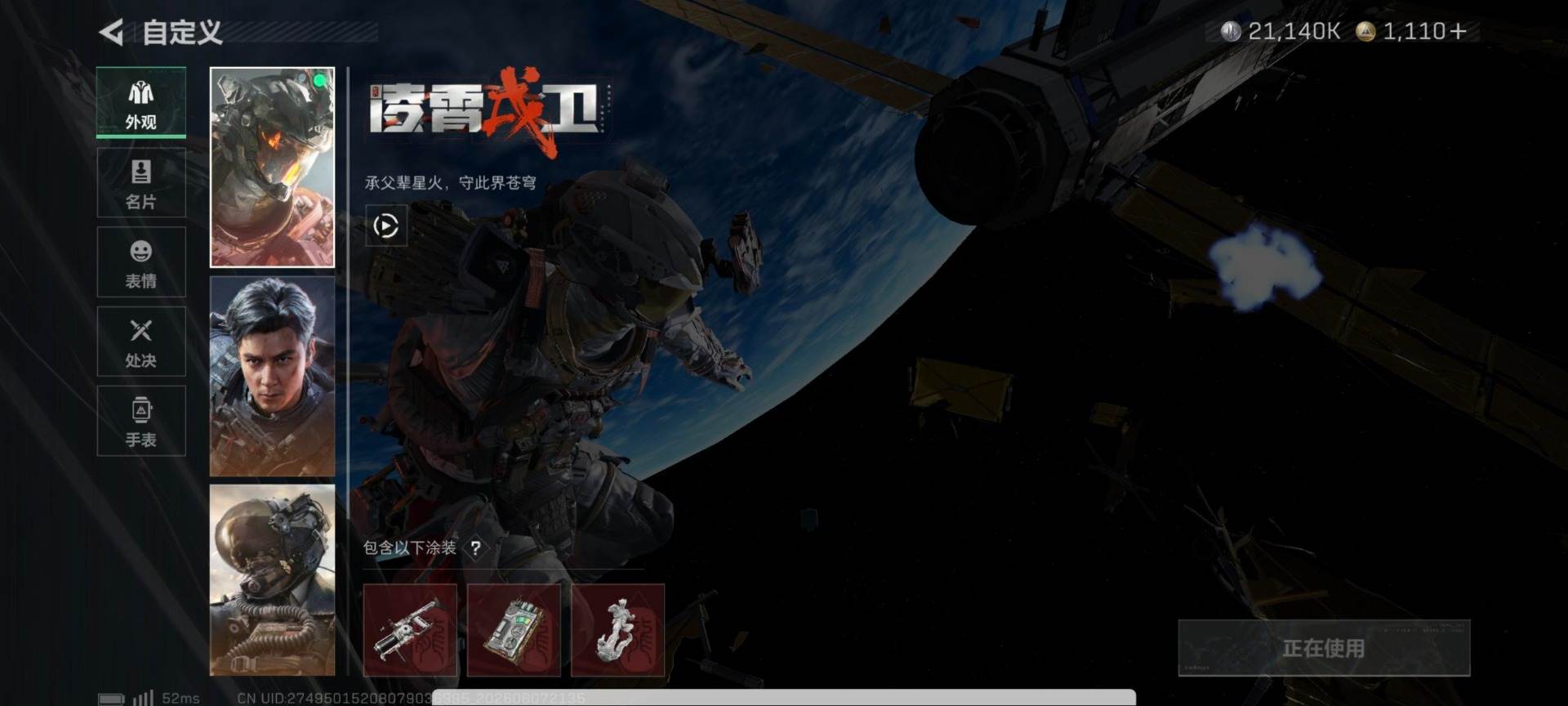Click the 包含以下涂装 label

point(409,547)
